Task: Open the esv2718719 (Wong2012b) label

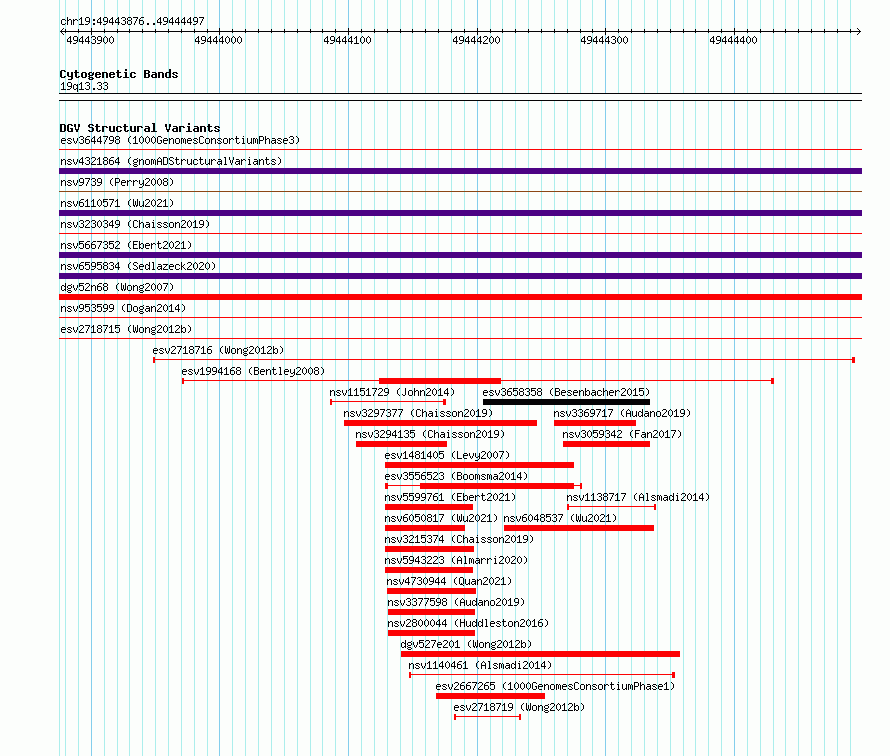Action: (519, 707)
